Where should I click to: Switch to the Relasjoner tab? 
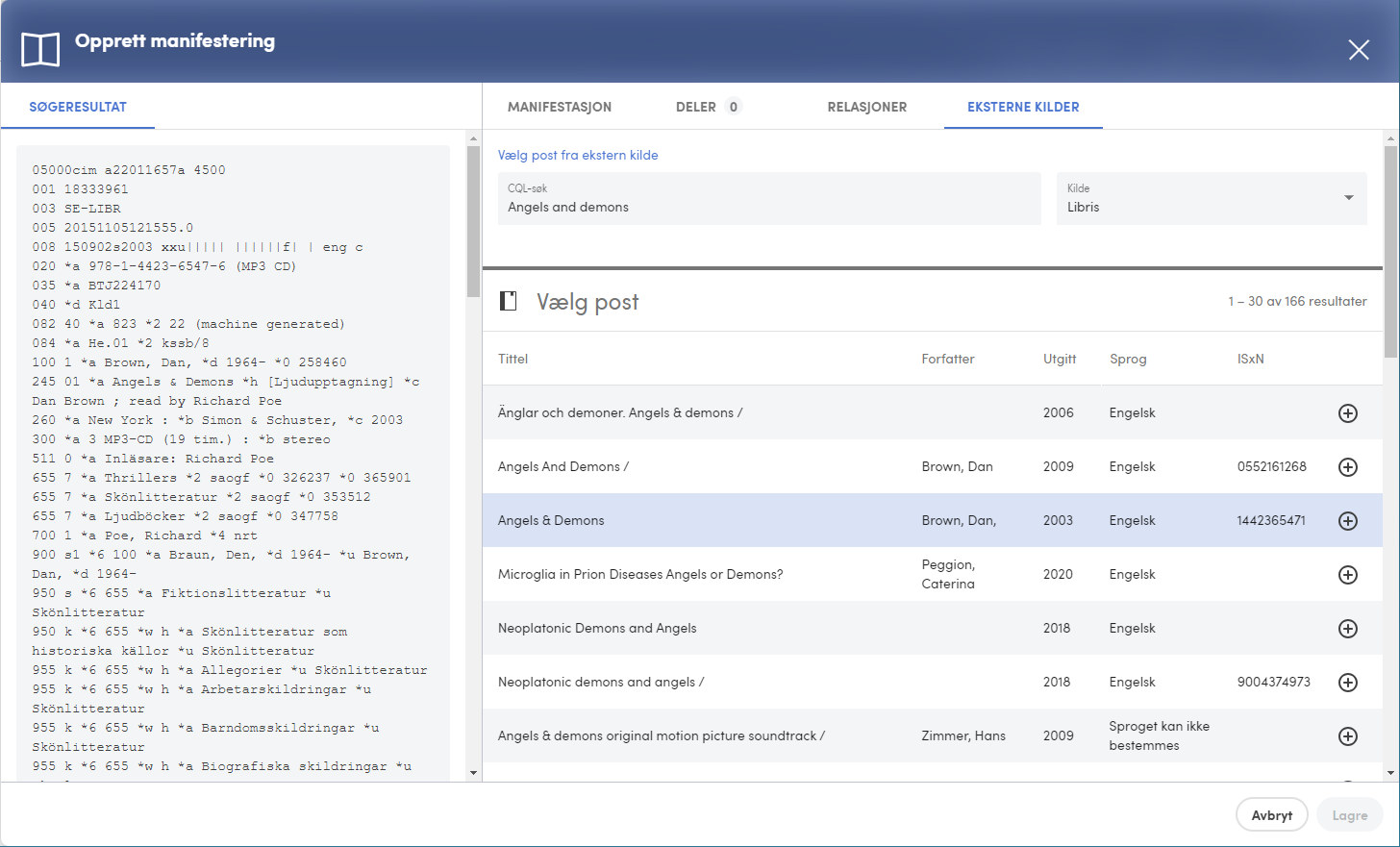click(867, 107)
